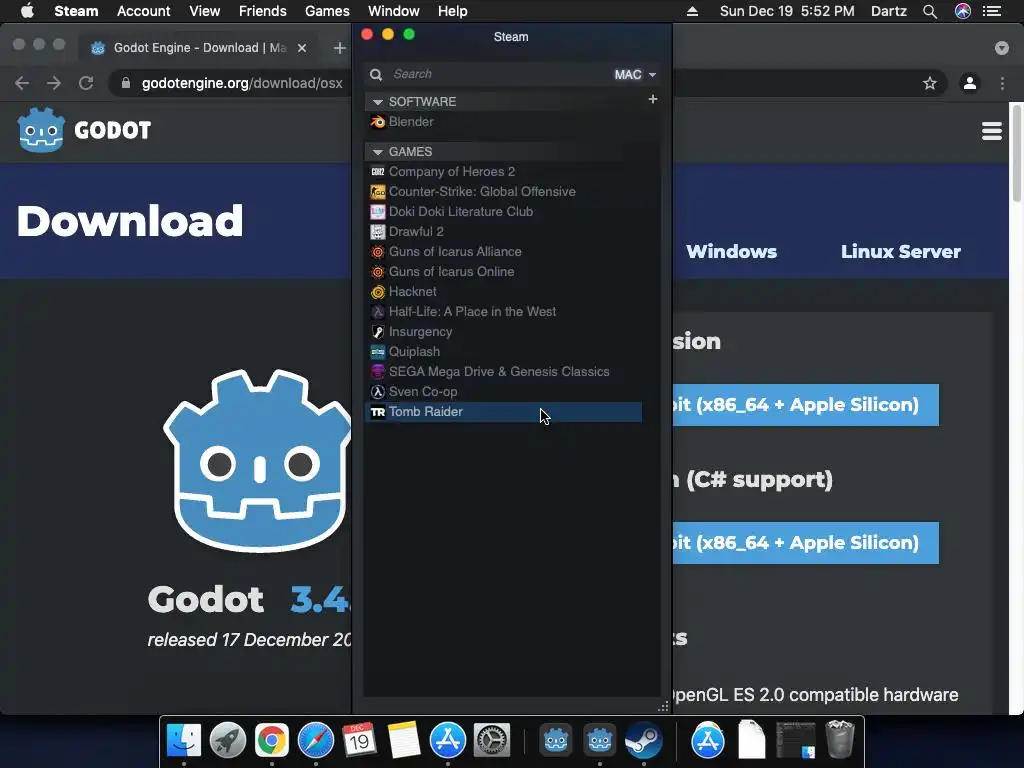Image resolution: width=1024 pixels, height=768 pixels.
Task: Bookmark this page with the star icon
Action: 929,83
